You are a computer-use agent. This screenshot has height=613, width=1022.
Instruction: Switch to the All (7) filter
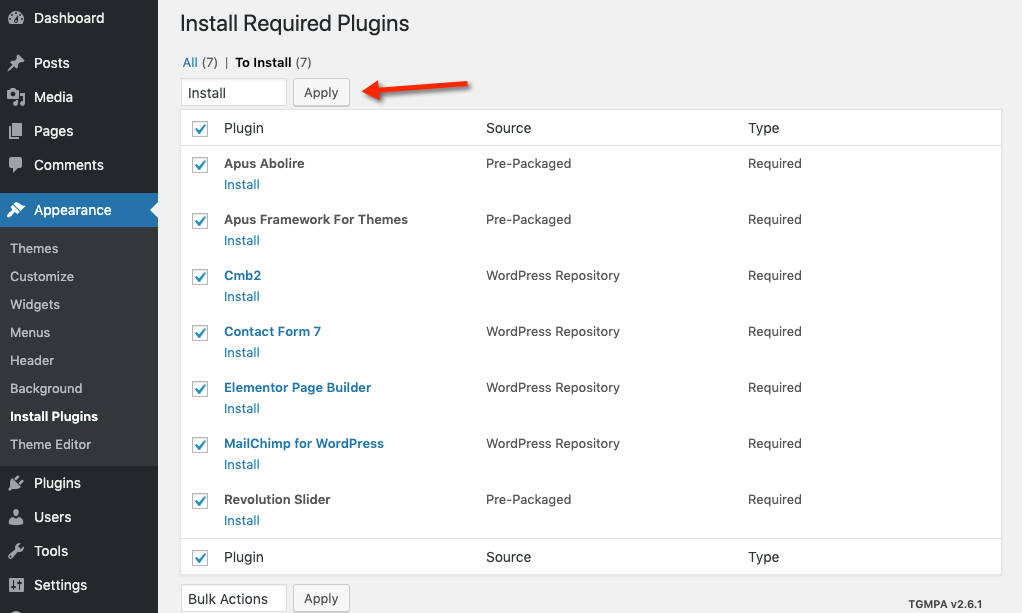coord(190,62)
